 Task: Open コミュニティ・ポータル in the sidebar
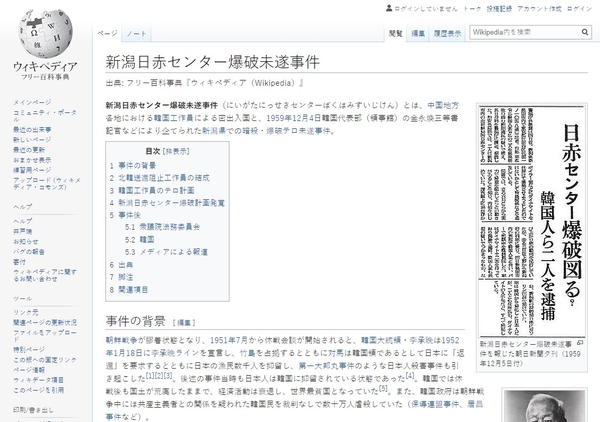[45, 116]
